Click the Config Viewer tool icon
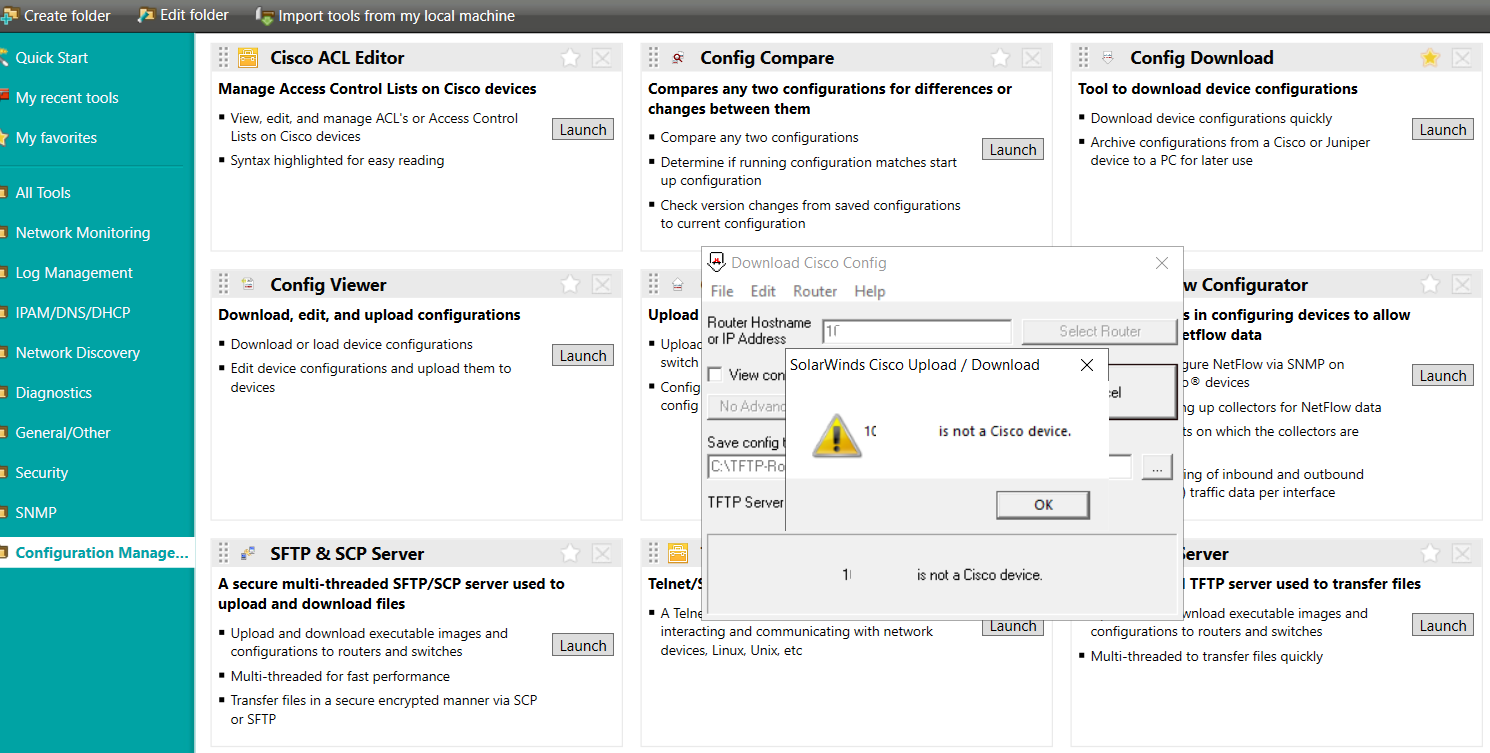The height and width of the screenshot is (753, 1490). pyautogui.click(x=248, y=285)
